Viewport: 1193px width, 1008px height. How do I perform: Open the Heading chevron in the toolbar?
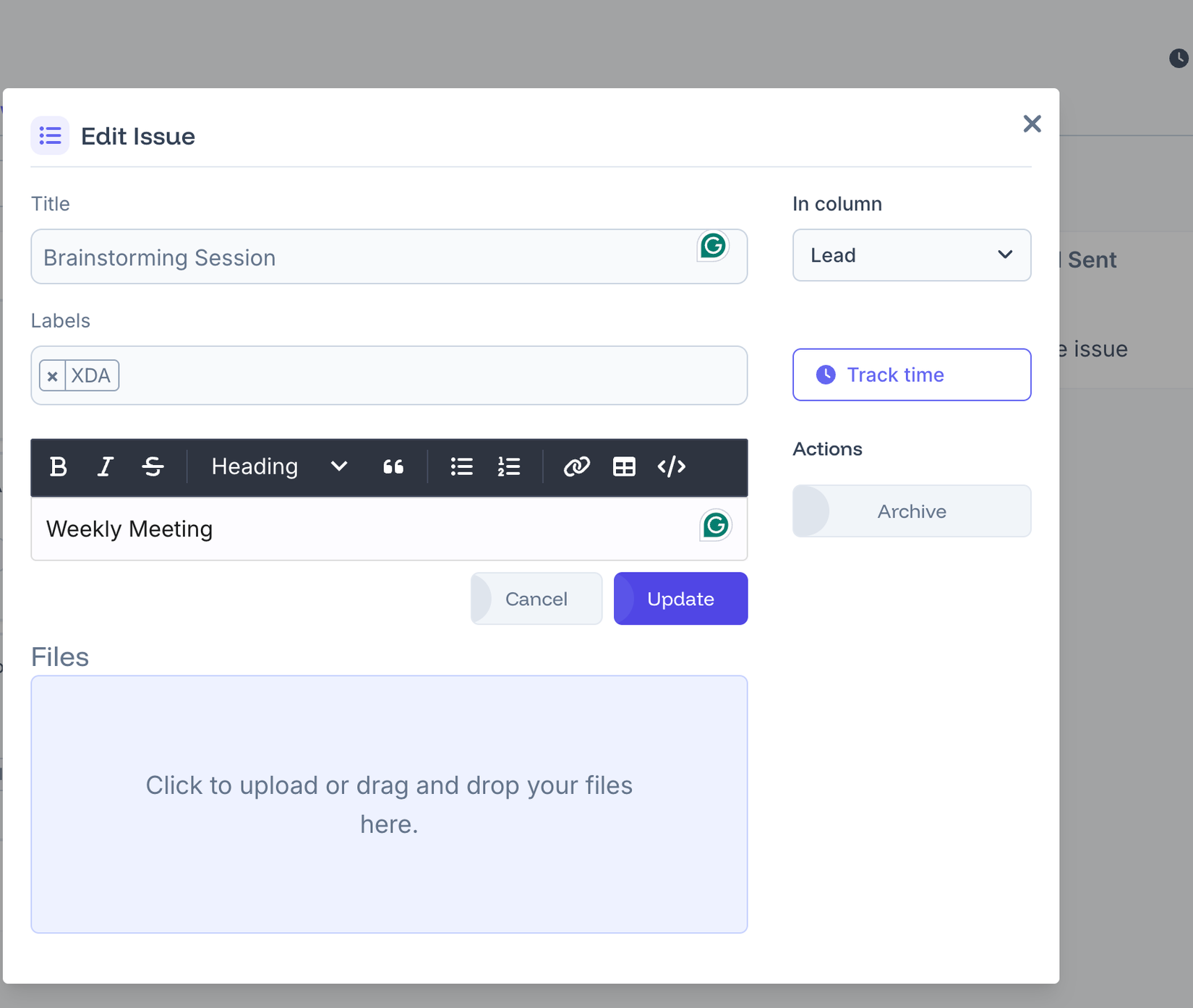(337, 467)
